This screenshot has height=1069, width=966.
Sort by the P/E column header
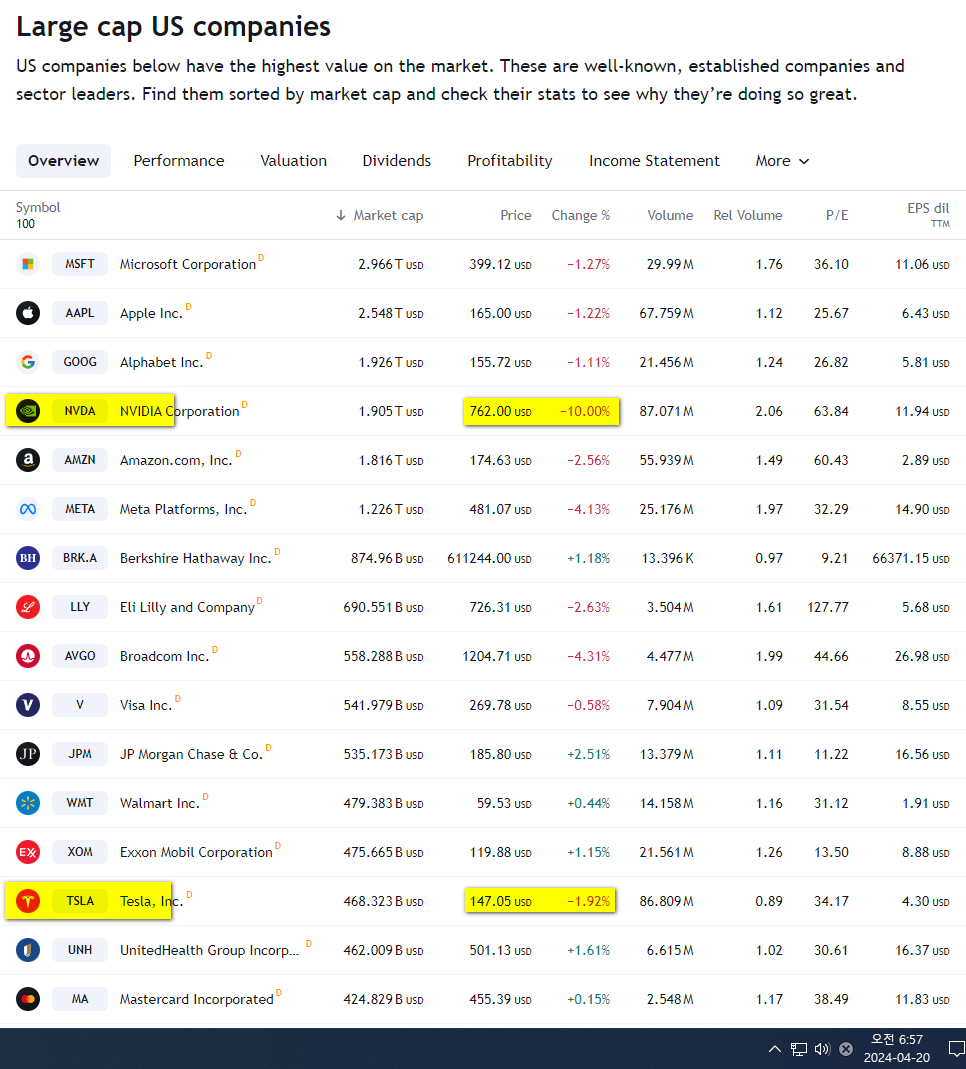(837, 215)
